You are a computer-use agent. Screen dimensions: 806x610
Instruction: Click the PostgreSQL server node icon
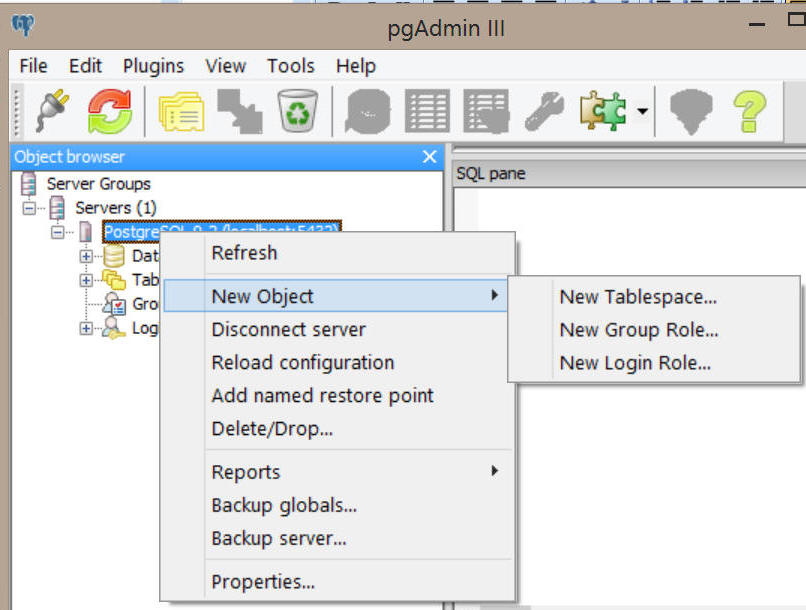(x=85, y=232)
